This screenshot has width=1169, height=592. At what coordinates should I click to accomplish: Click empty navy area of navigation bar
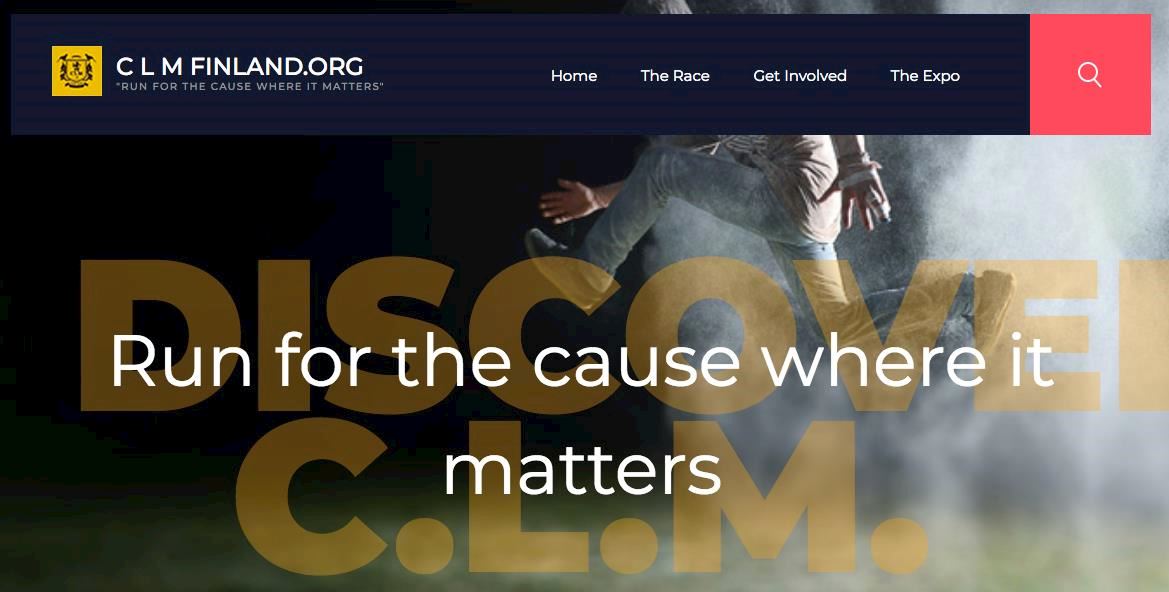tap(462, 75)
